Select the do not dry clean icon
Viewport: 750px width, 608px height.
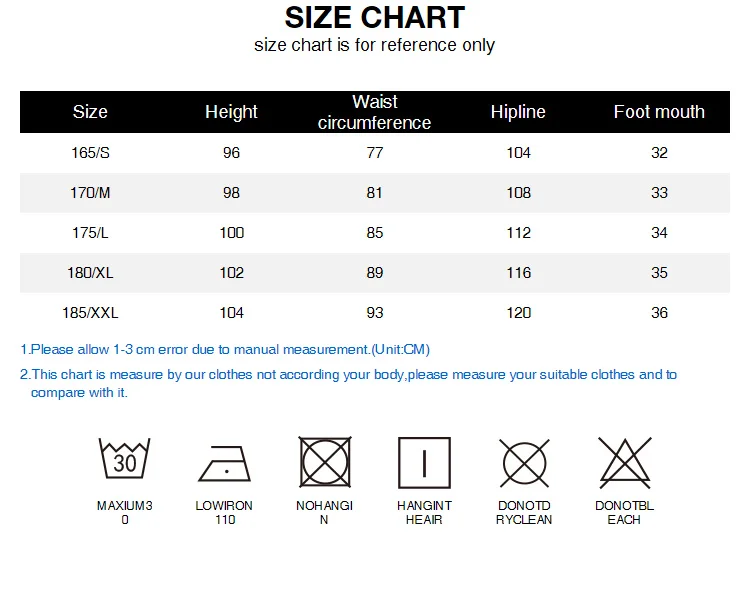pos(524,463)
